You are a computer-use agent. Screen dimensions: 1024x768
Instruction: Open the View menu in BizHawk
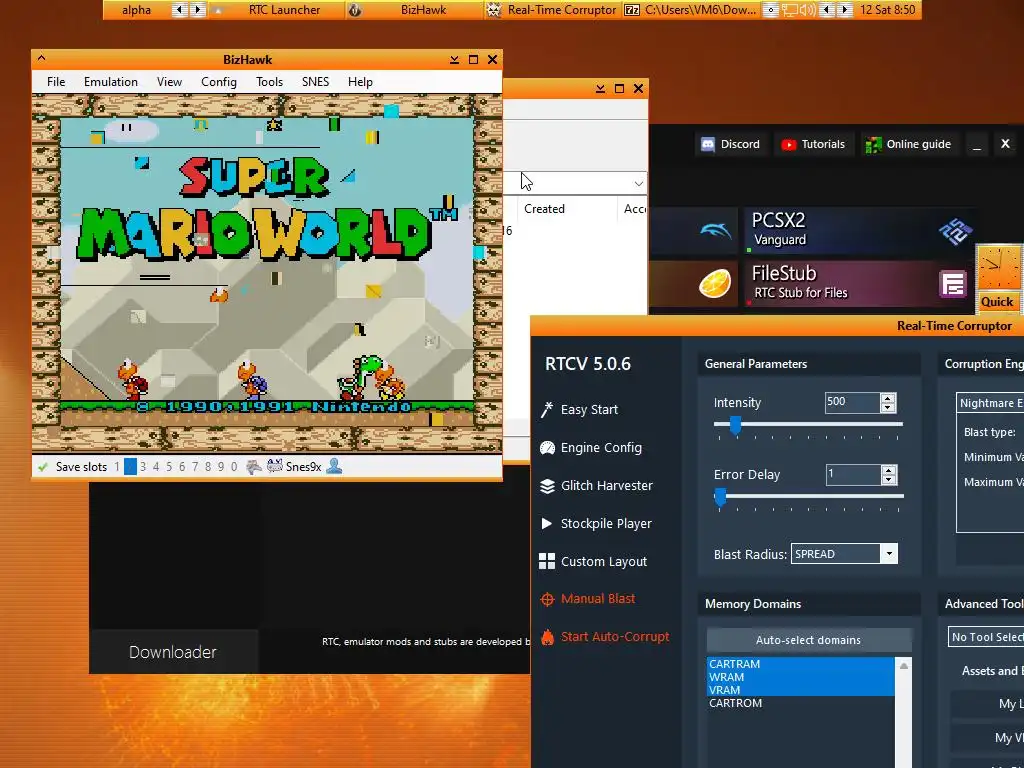click(x=169, y=82)
